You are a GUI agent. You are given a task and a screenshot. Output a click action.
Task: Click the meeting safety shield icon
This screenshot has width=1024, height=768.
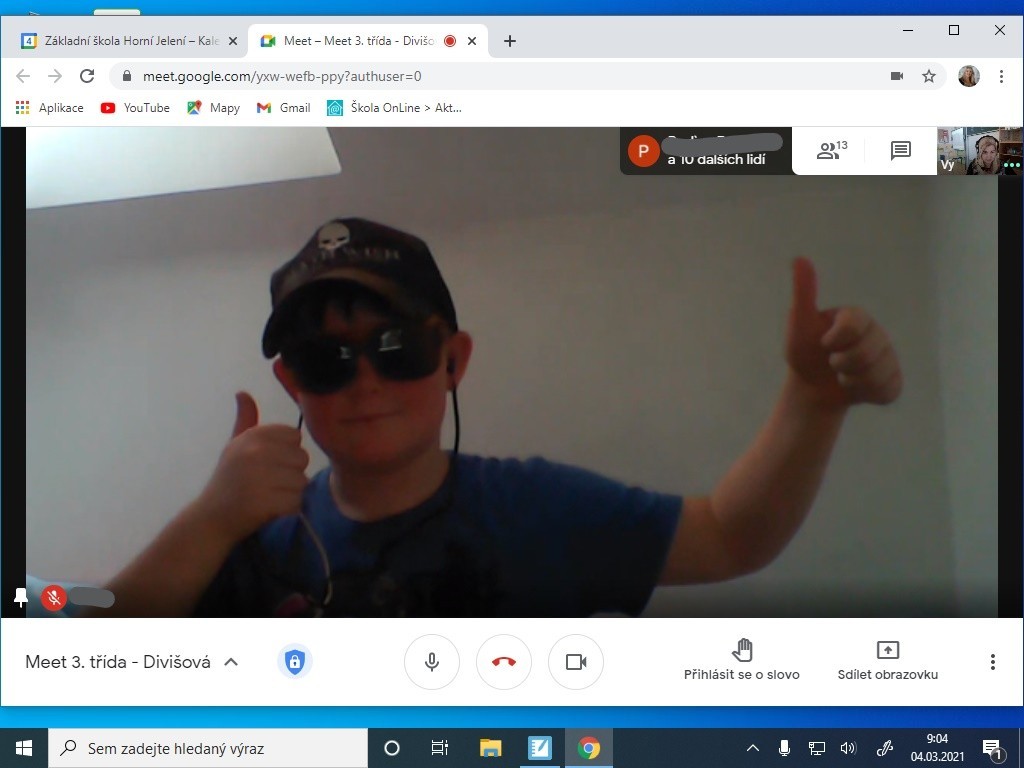(294, 662)
